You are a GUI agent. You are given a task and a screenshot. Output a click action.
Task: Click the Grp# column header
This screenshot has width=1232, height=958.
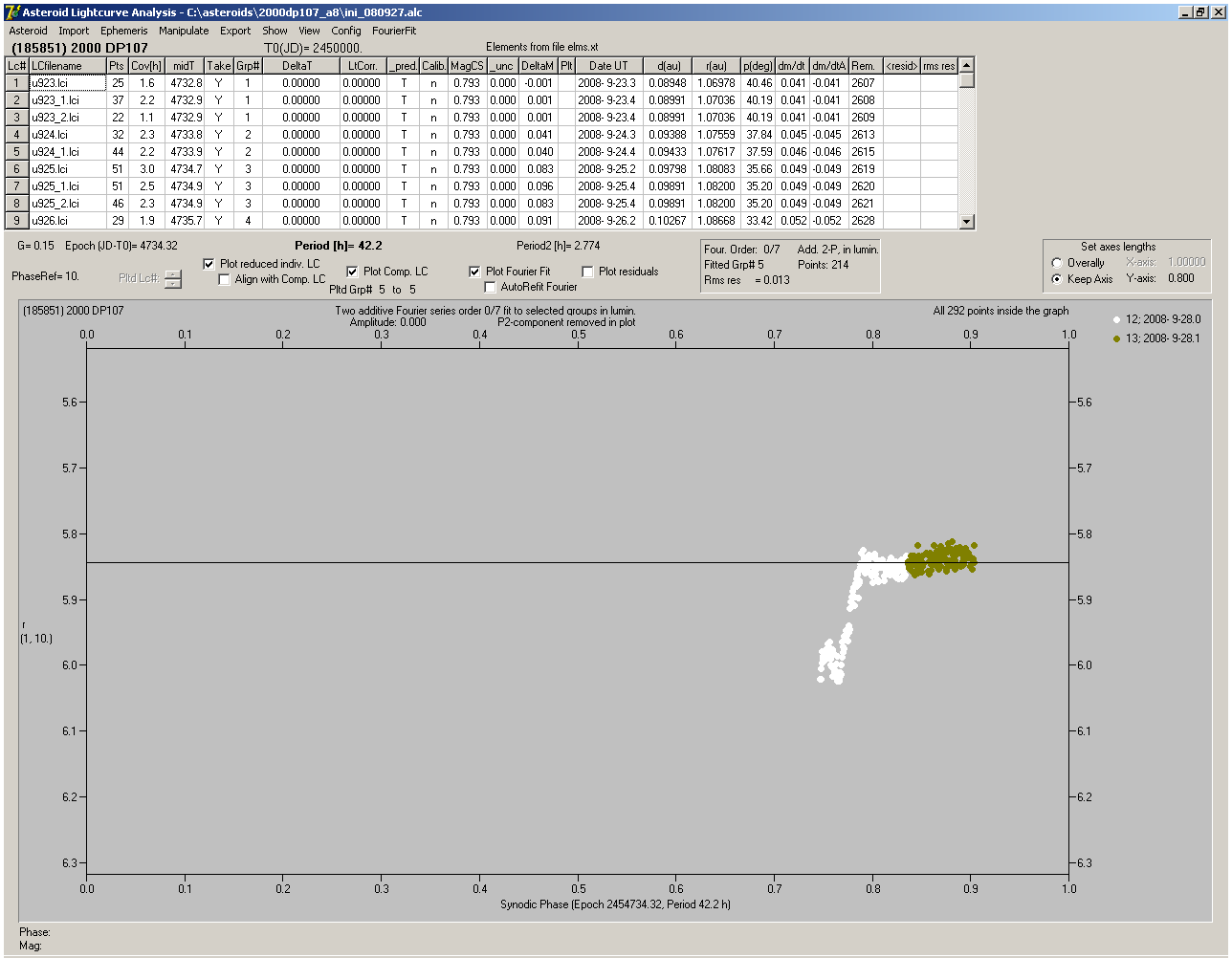point(248,66)
